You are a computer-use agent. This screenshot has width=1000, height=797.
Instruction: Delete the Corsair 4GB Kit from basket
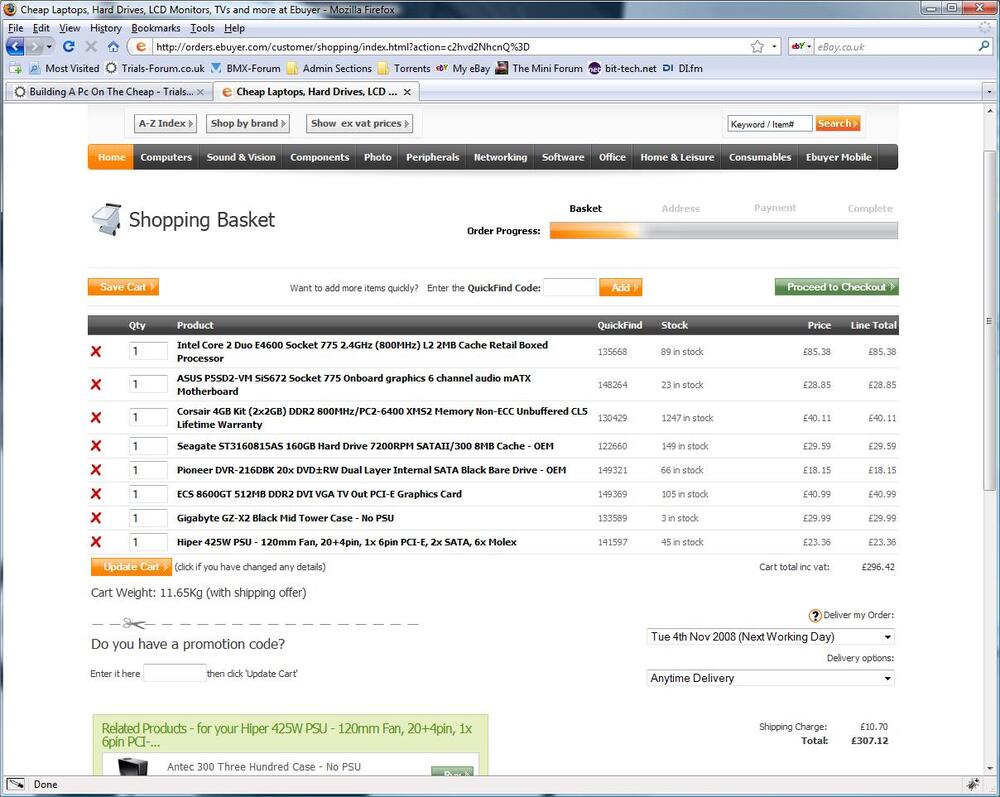96,418
